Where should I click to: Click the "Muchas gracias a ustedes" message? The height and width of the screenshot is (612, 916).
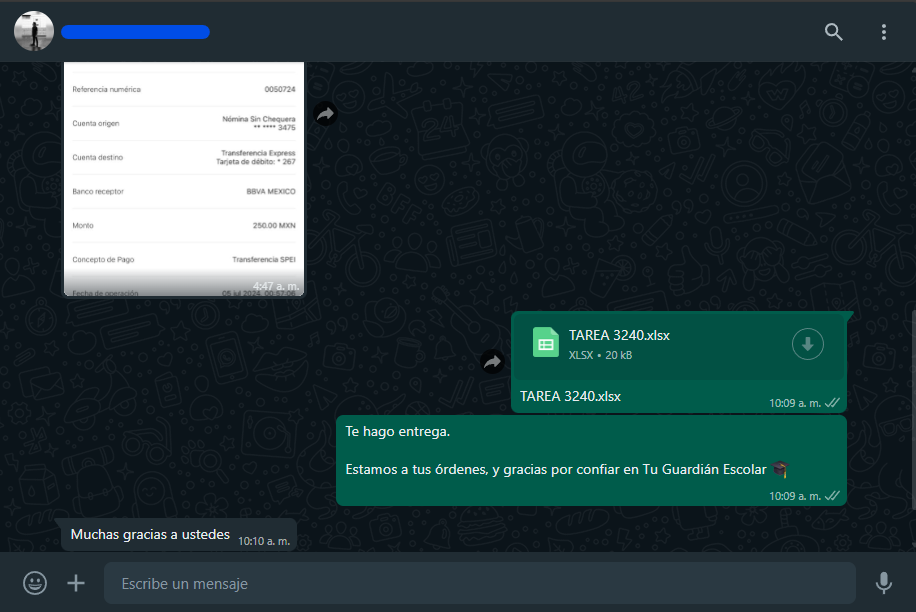pyautogui.click(x=150, y=535)
